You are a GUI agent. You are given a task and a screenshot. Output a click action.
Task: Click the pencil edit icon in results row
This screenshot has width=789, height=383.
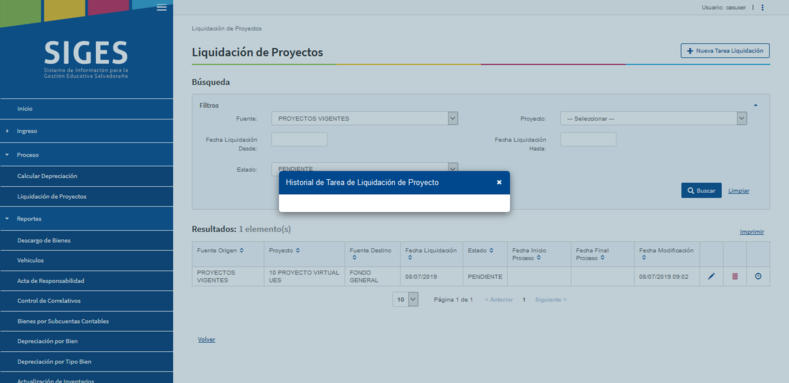tap(711, 276)
